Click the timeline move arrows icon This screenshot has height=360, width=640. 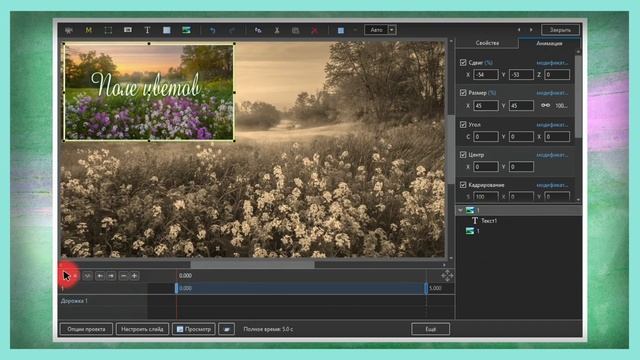click(447, 276)
